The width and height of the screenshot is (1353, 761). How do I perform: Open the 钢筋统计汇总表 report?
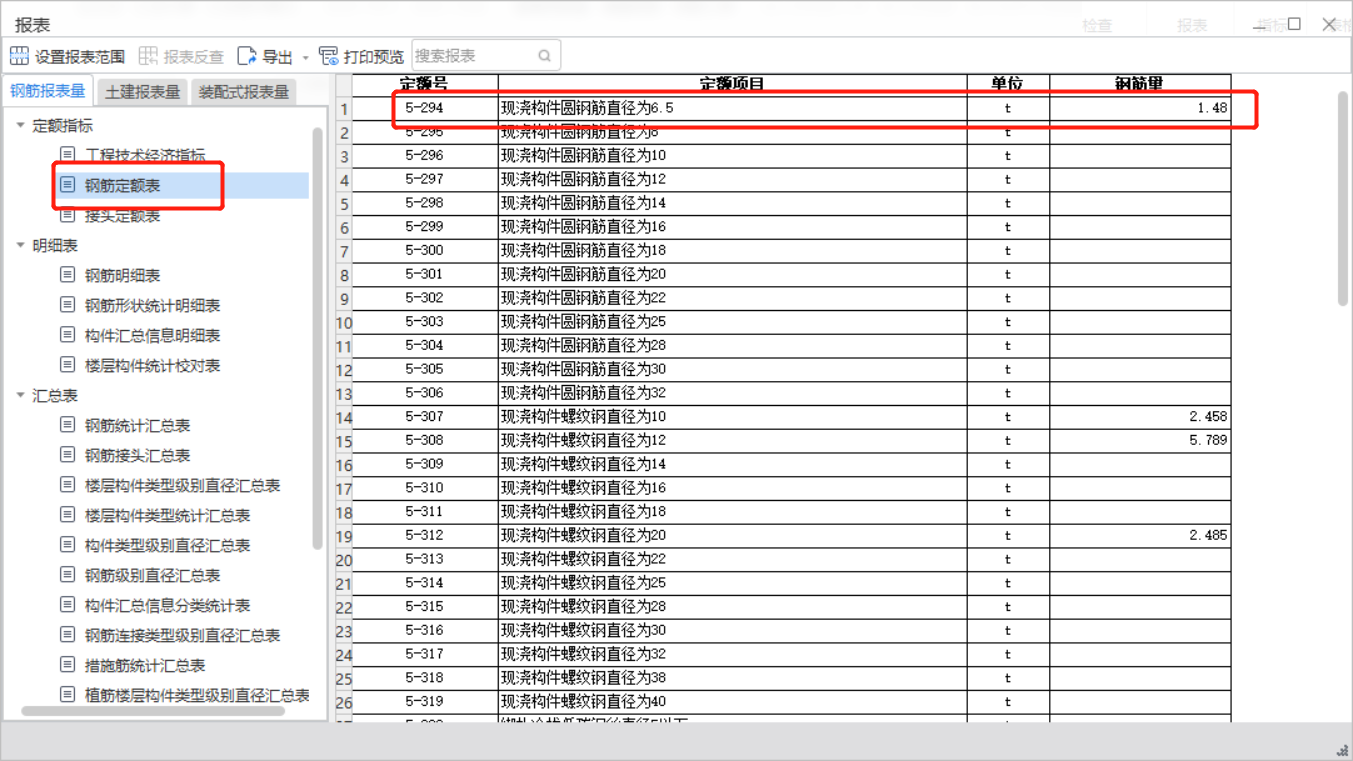click(x=137, y=425)
